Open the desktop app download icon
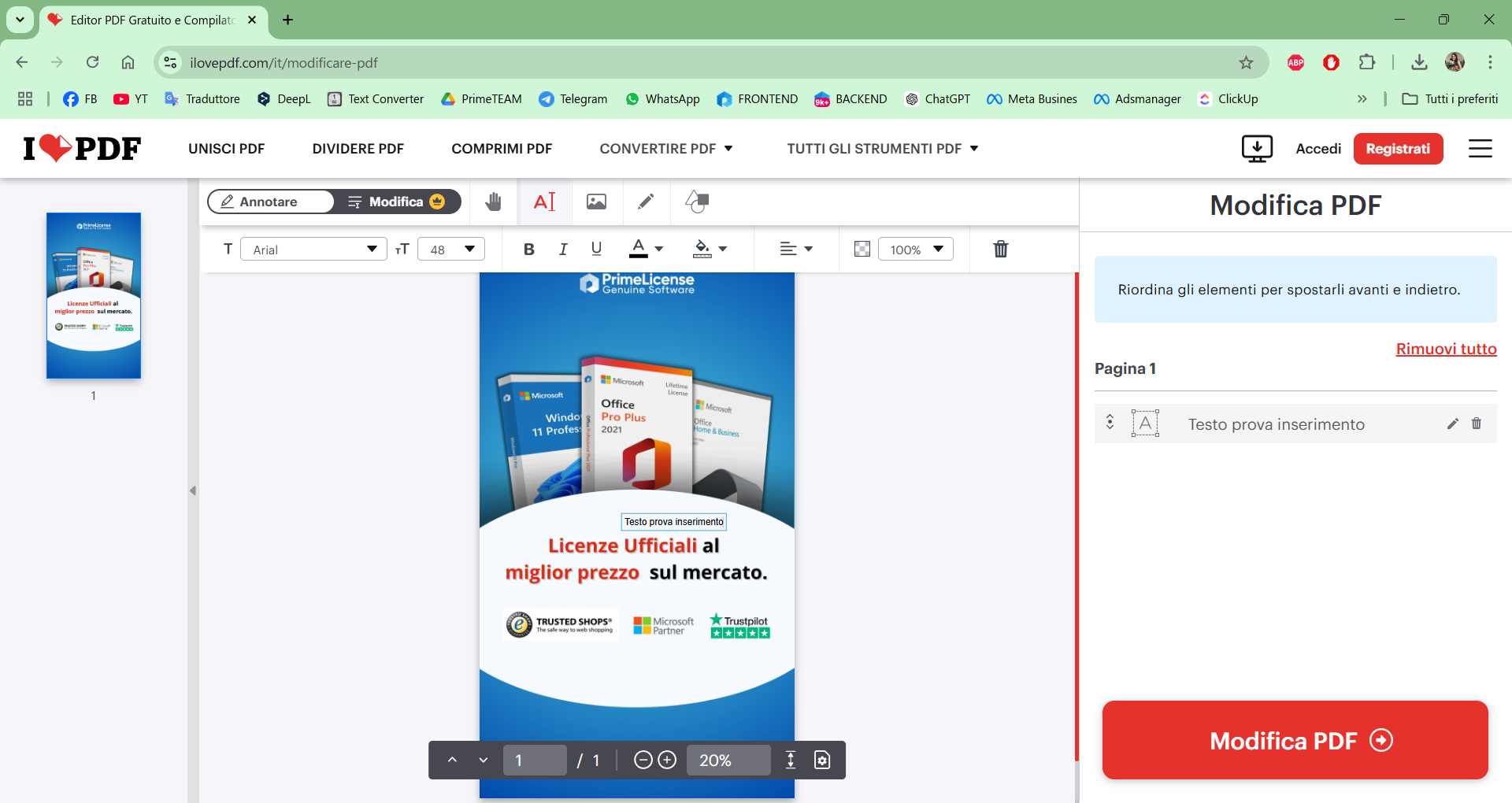 tap(1257, 148)
